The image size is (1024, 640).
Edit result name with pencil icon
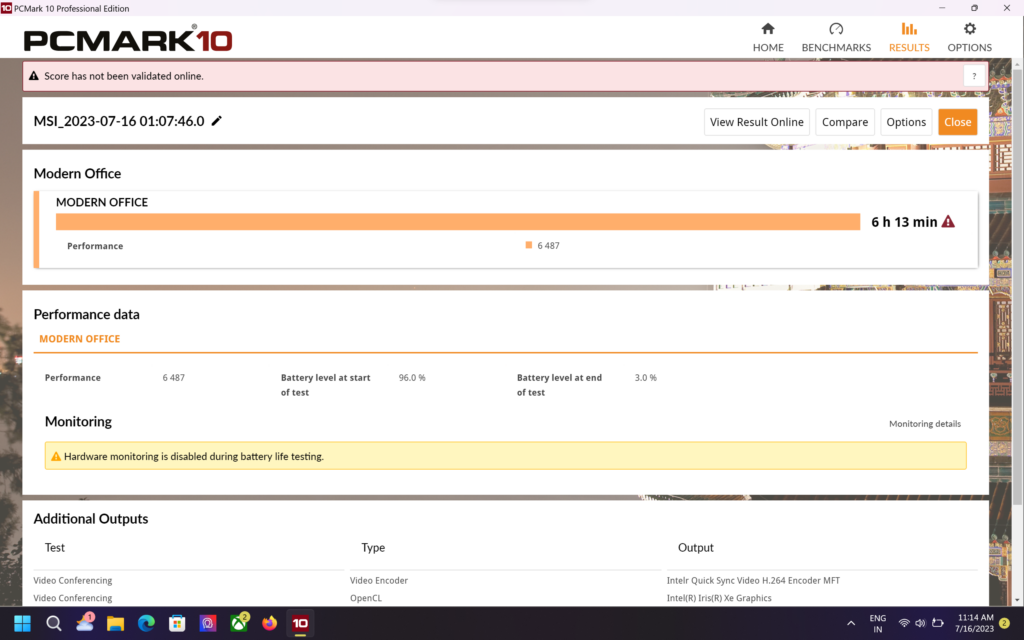click(217, 121)
